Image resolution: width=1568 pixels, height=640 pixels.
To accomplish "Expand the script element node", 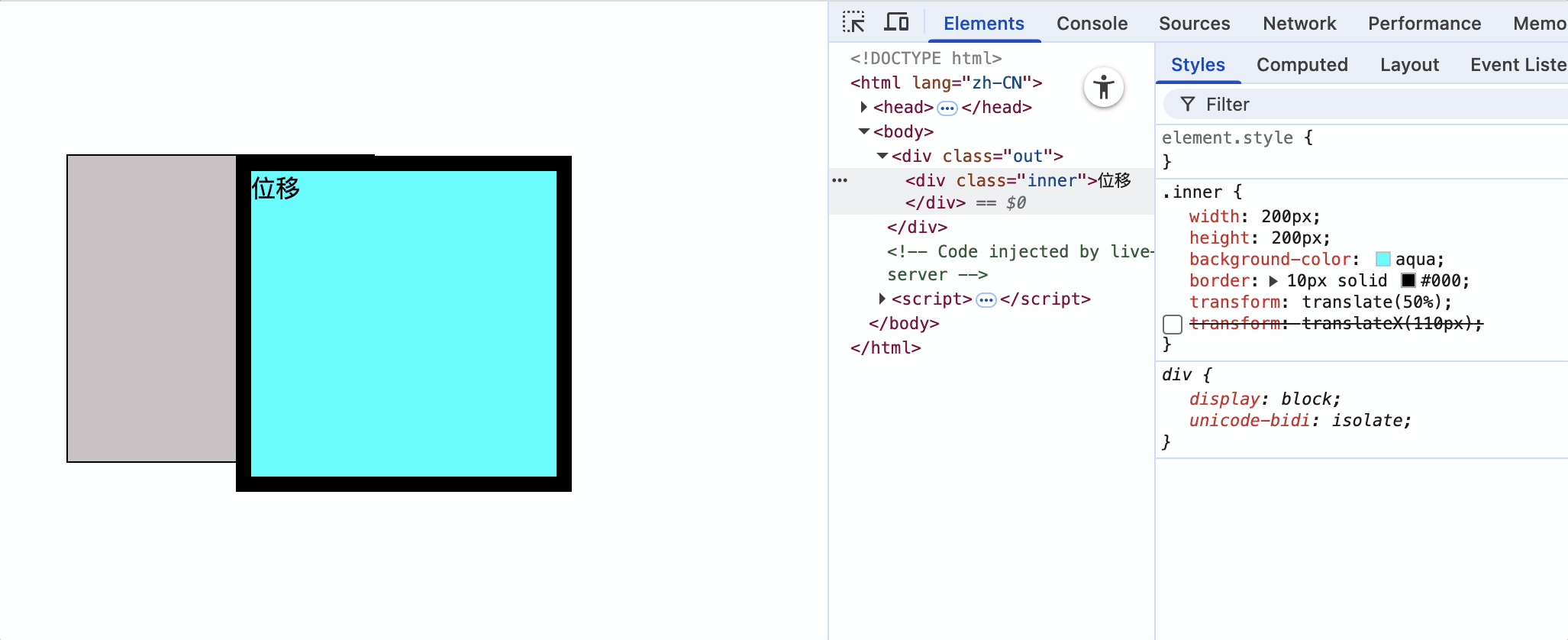I will click(x=882, y=299).
